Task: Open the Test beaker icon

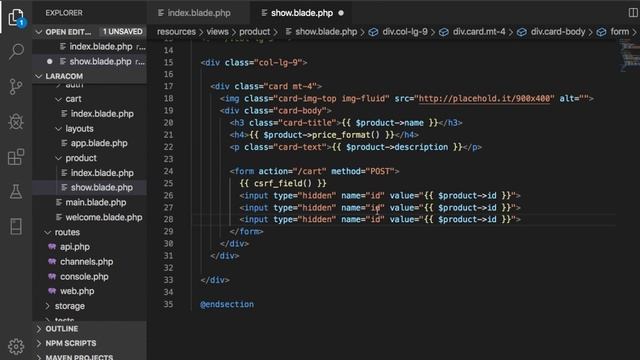Action: point(16,191)
